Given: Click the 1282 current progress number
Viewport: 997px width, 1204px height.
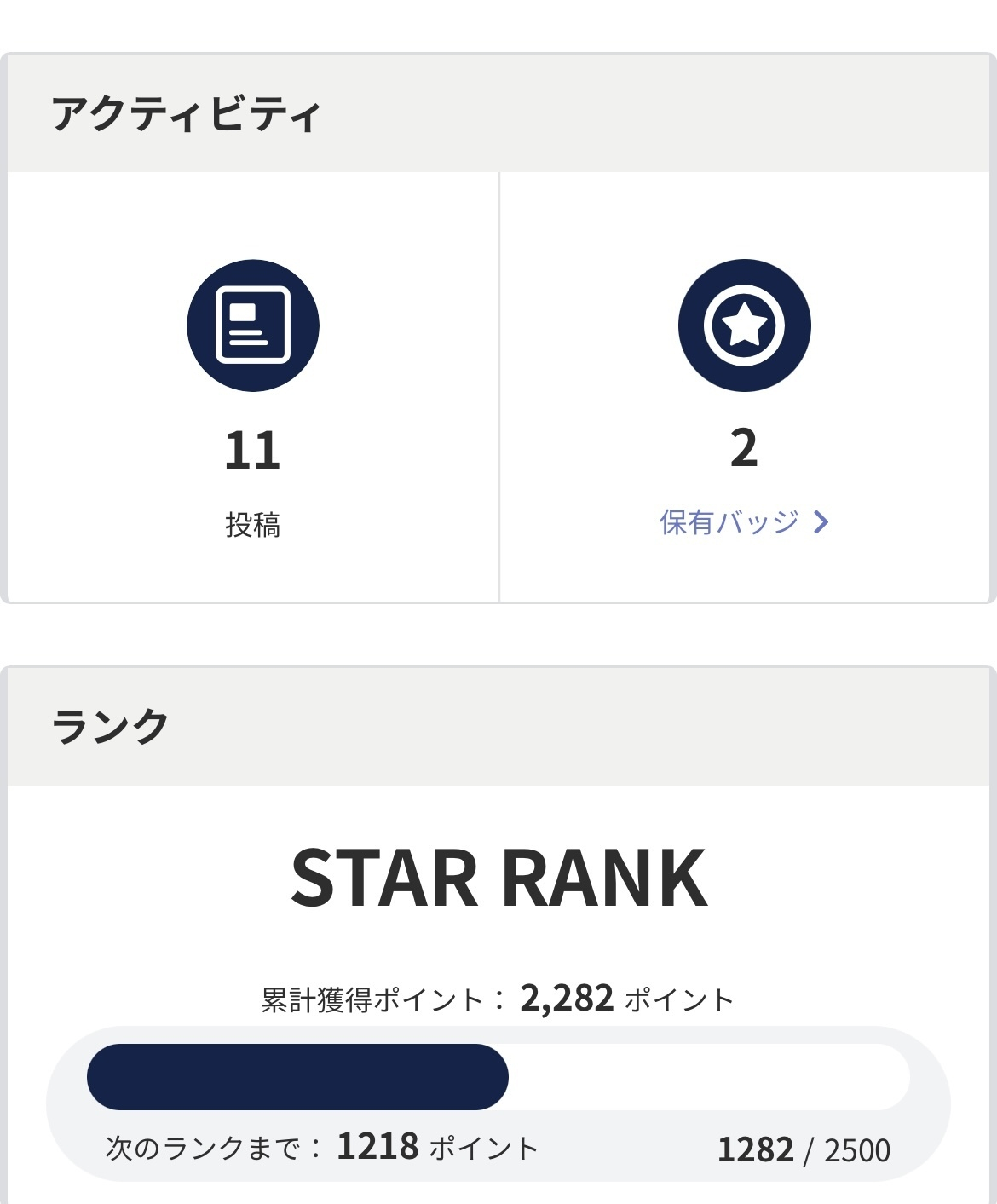Looking at the screenshot, I should [x=756, y=1150].
